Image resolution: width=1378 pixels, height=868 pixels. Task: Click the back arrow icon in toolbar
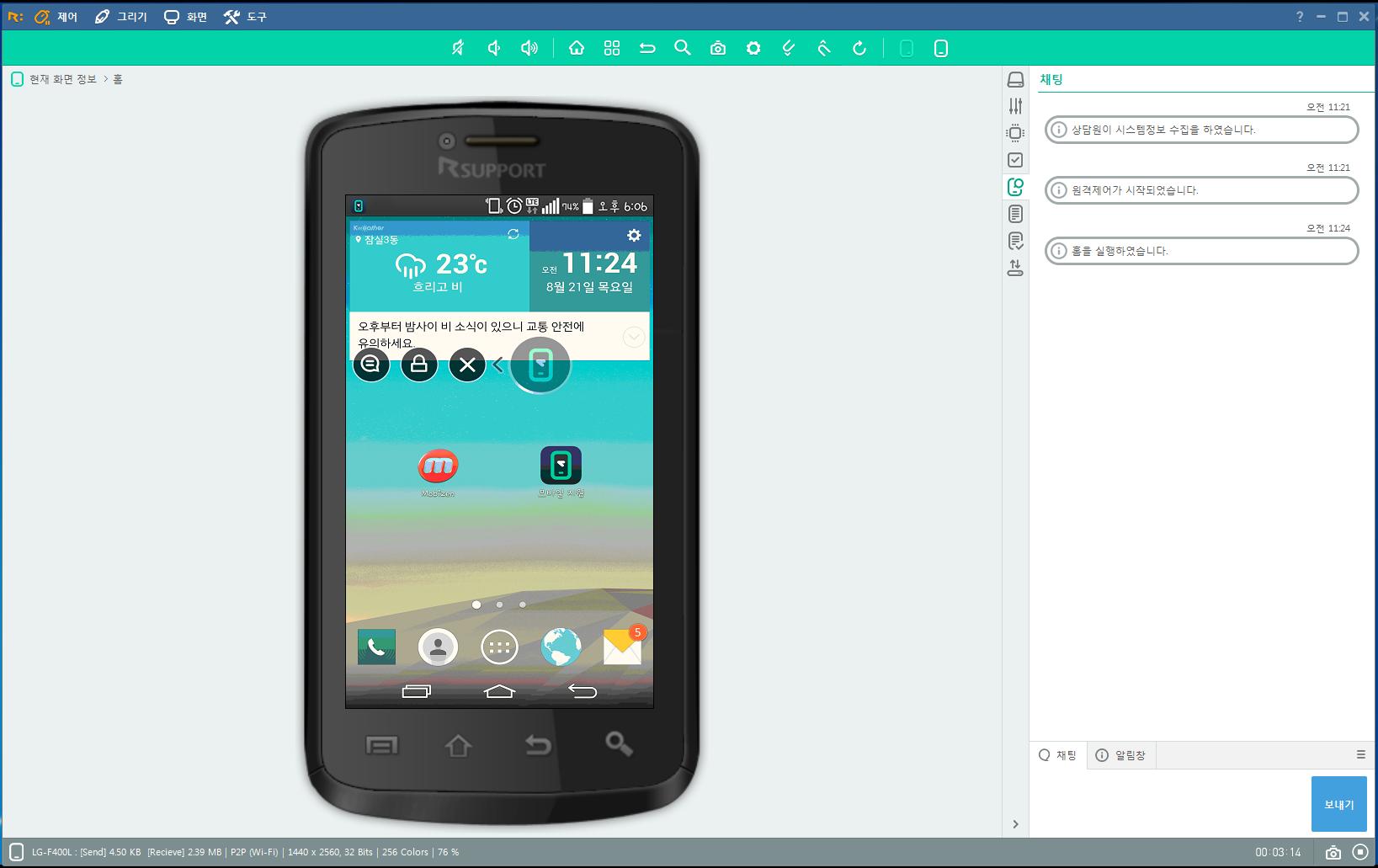tap(647, 48)
